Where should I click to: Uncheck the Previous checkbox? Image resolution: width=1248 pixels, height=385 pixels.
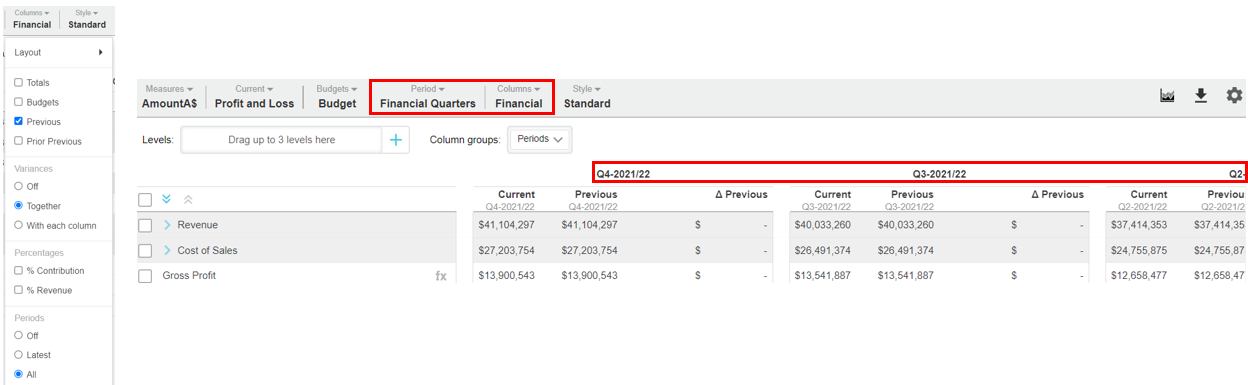[x=18, y=122]
